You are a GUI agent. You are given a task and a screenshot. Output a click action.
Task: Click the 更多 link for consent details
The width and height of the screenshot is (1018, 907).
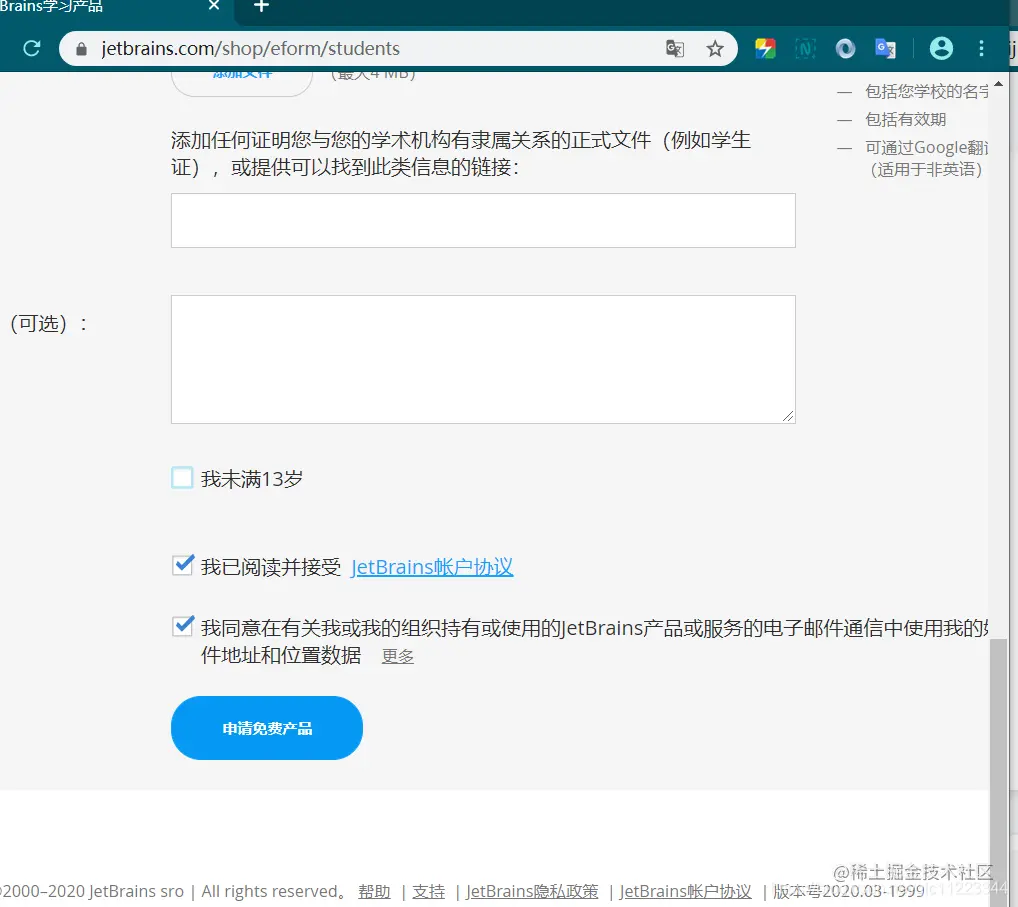click(x=396, y=656)
